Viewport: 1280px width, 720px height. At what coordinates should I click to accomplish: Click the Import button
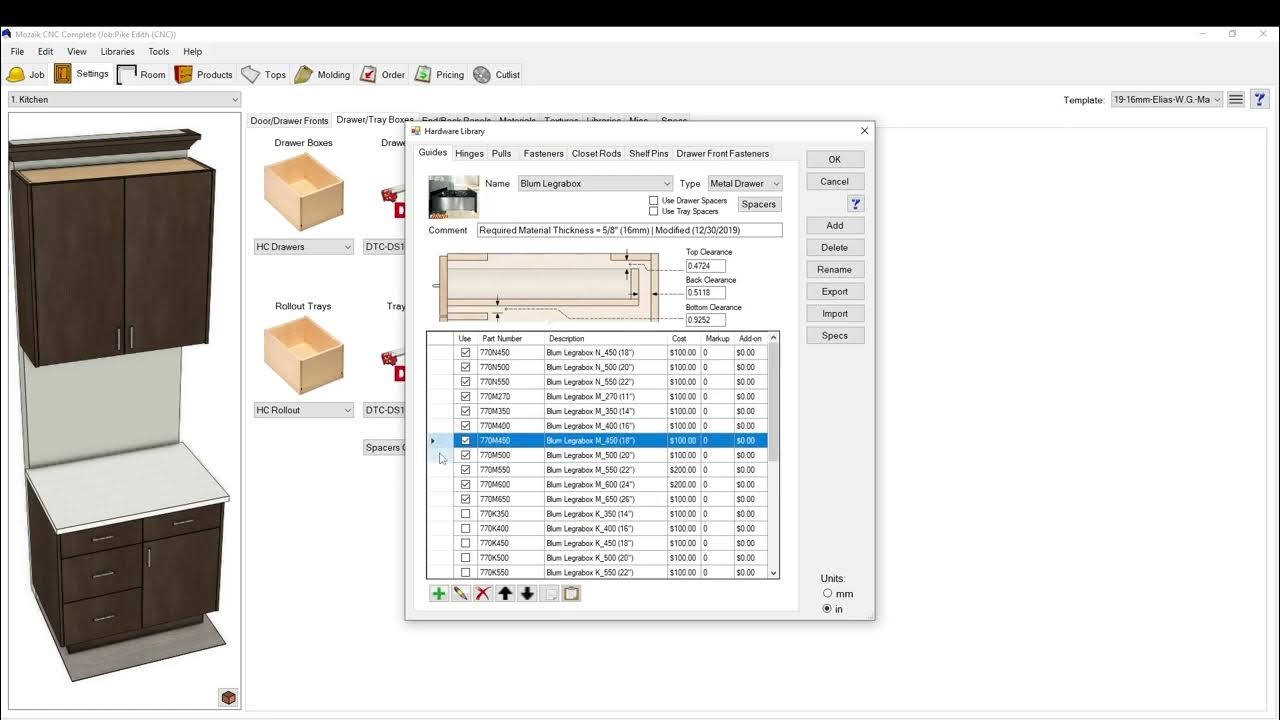click(835, 313)
